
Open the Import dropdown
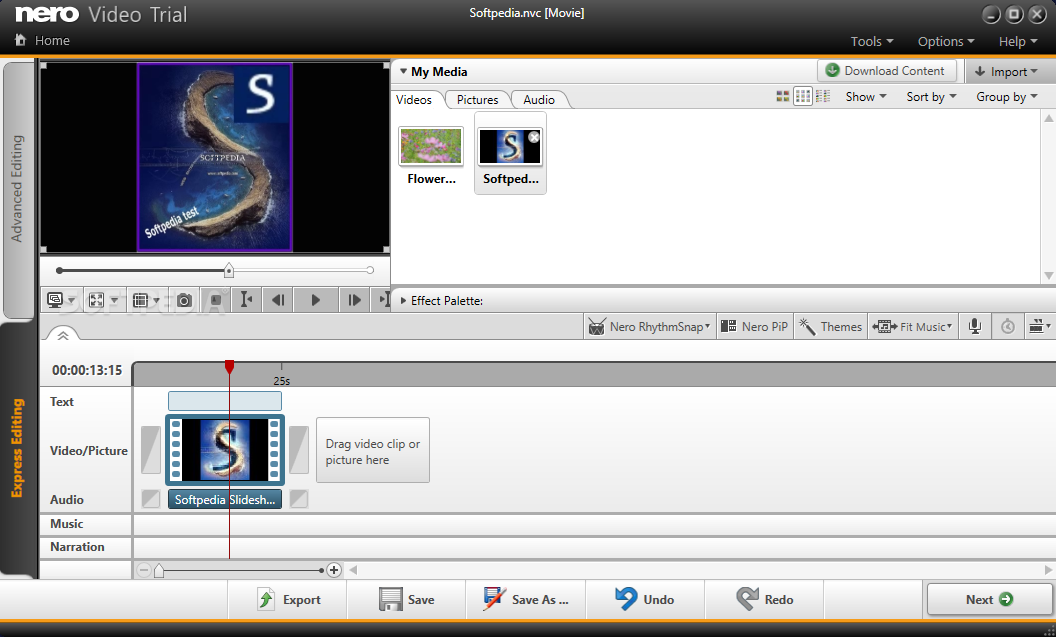[1006, 71]
